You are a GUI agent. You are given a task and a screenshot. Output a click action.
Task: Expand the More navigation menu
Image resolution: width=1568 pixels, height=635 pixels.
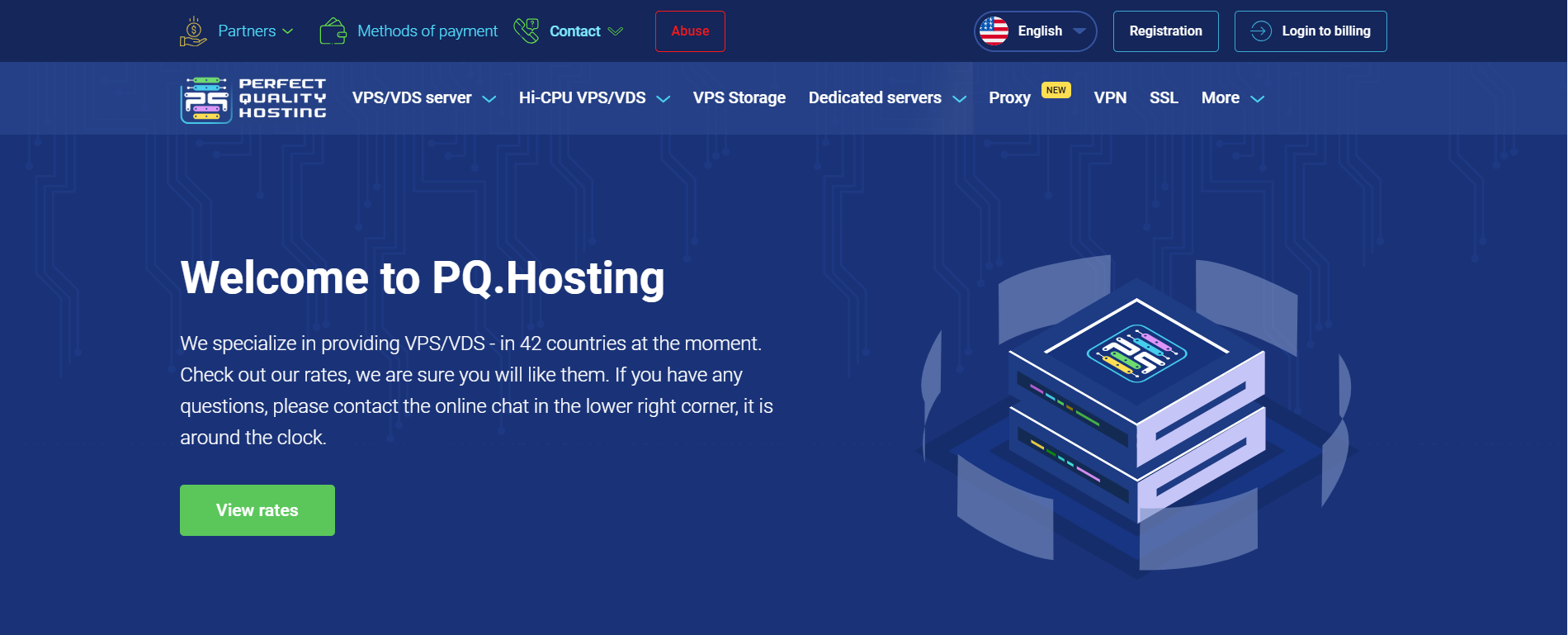click(1232, 98)
